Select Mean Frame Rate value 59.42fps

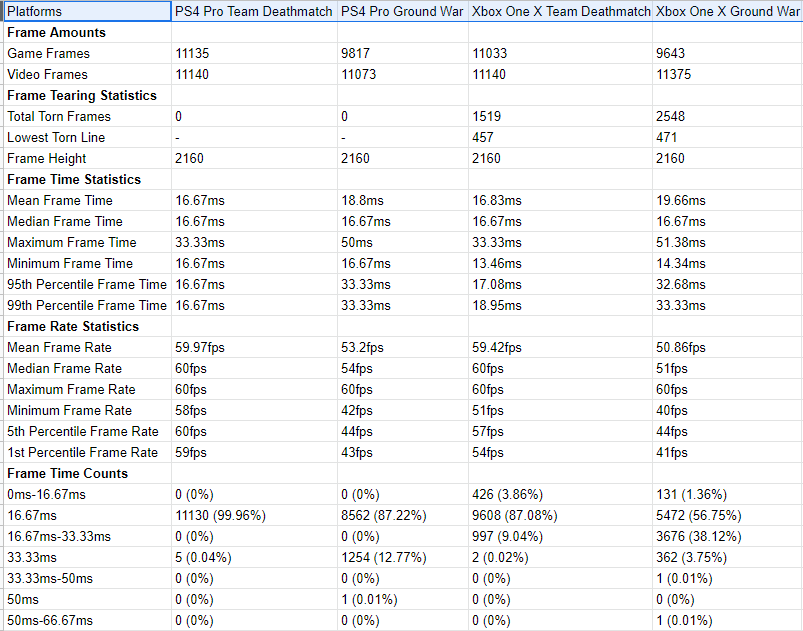click(497, 347)
